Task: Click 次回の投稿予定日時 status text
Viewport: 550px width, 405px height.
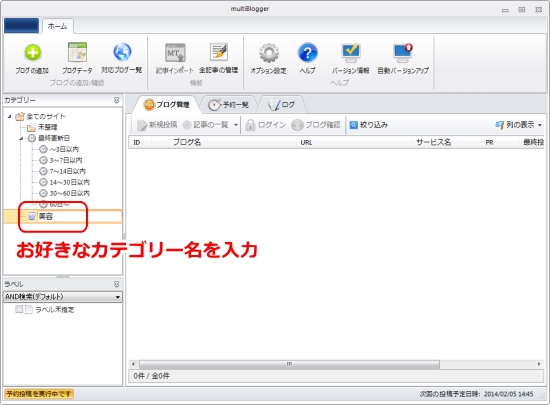Action: (476, 394)
